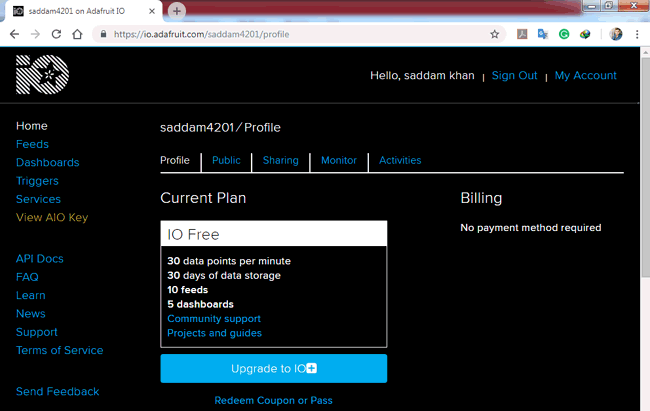
Task: Switch to the Public tab
Action: 226,160
